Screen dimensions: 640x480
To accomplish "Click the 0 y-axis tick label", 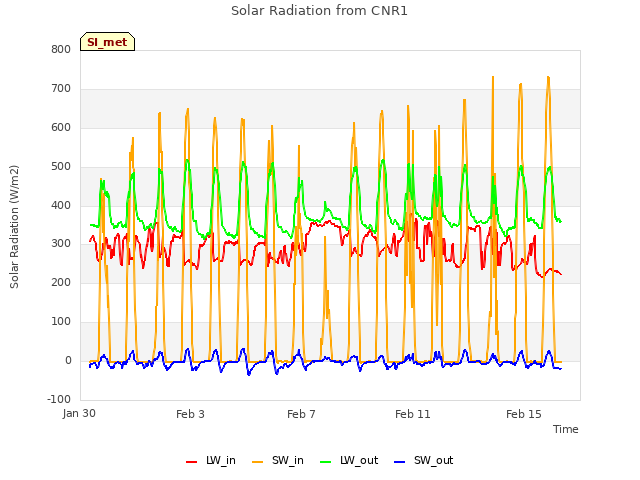I will pos(68,360).
